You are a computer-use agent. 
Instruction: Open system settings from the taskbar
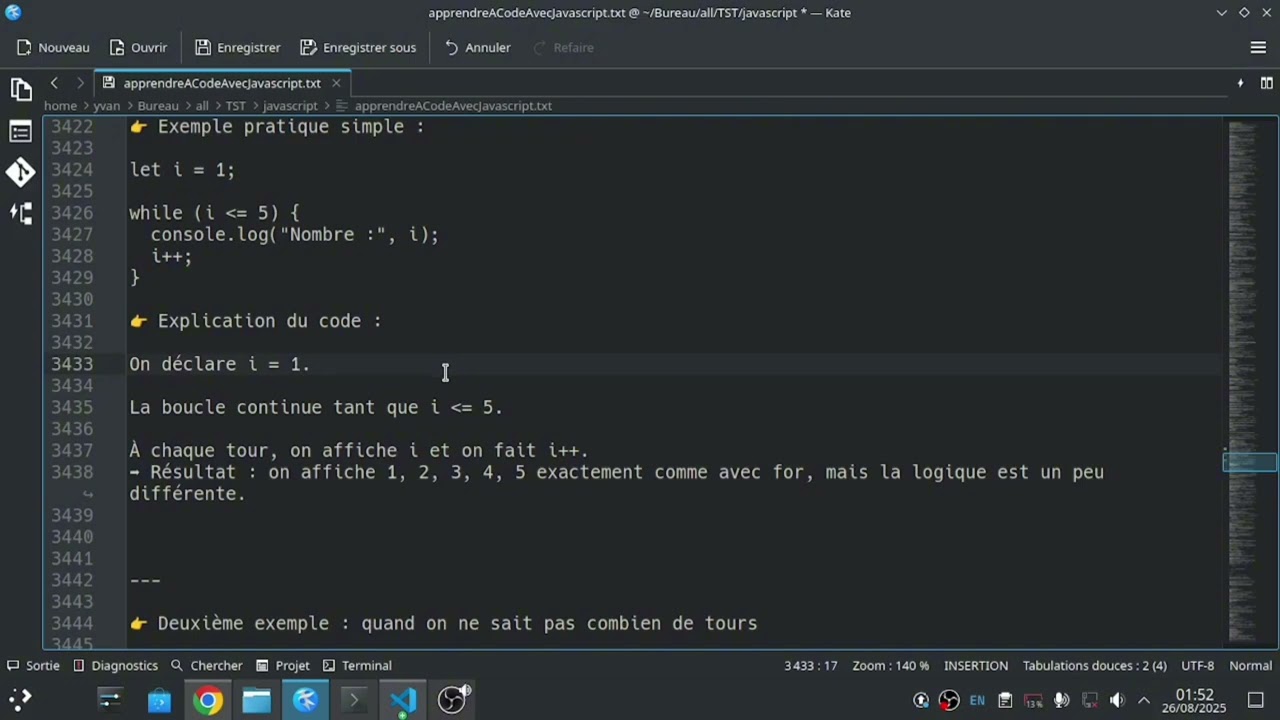coord(109,700)
